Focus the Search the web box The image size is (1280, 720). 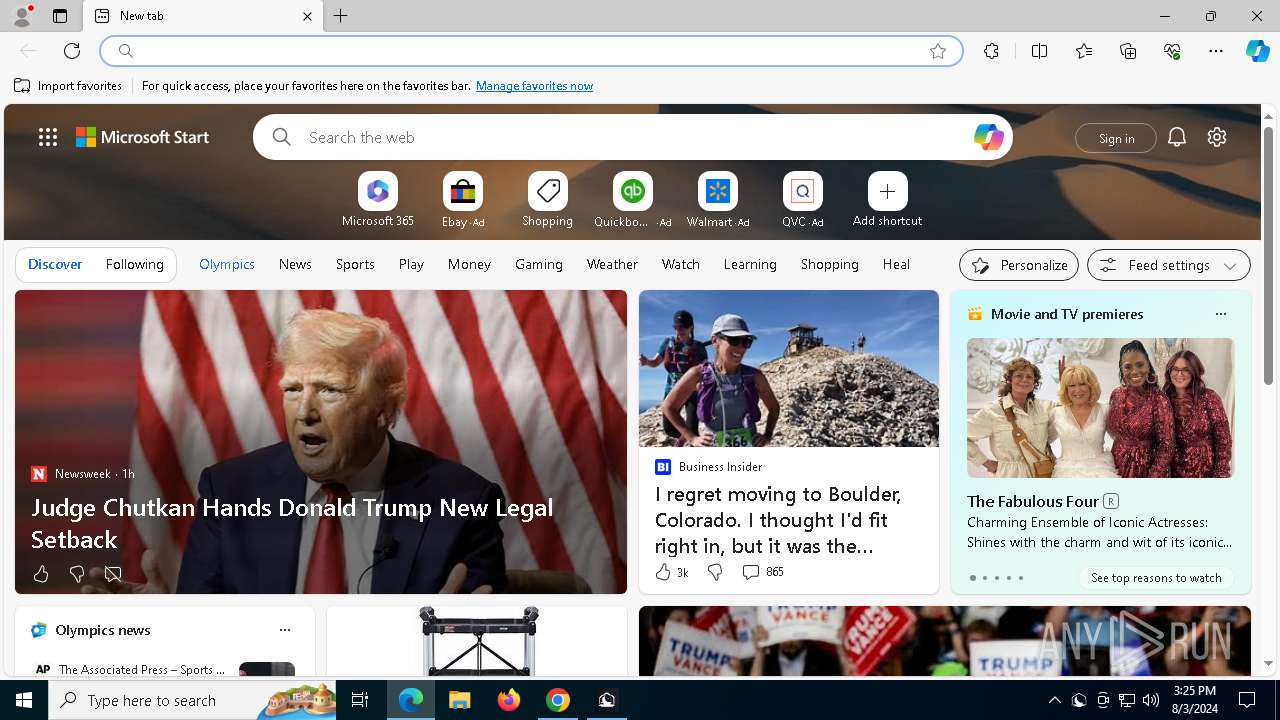(632, 137)
